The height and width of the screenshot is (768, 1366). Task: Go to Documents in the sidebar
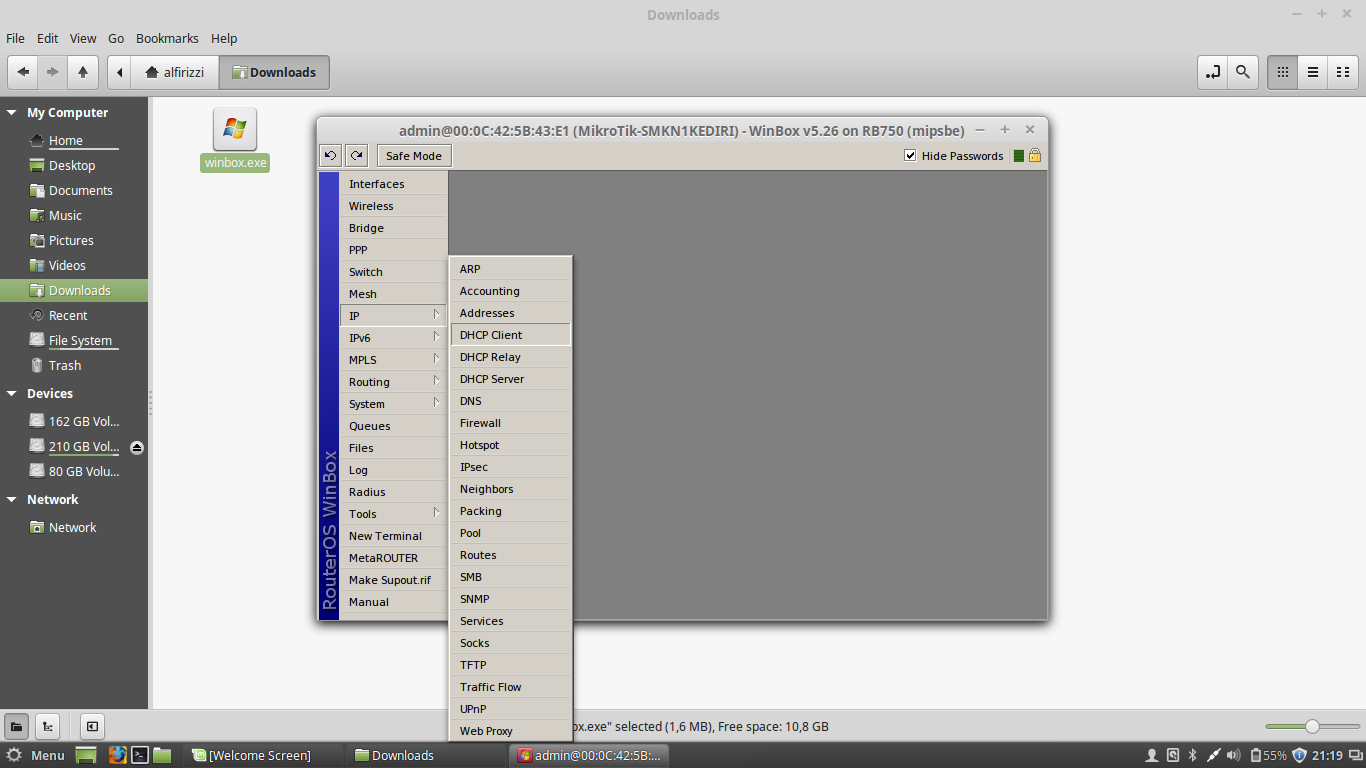(x=80, y=191)
